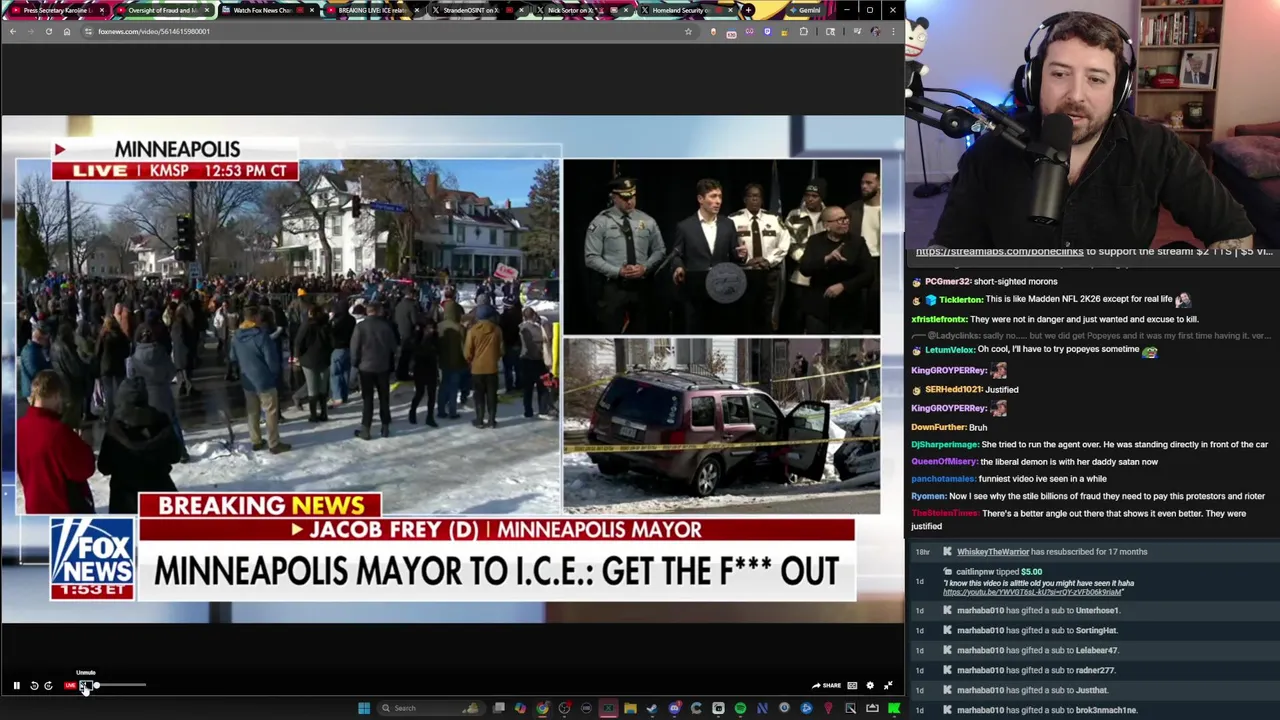The height and width of the screenshot is (720, 1280).
Task: Open File Explorer from the taskbar
Action: pos(630,708)
